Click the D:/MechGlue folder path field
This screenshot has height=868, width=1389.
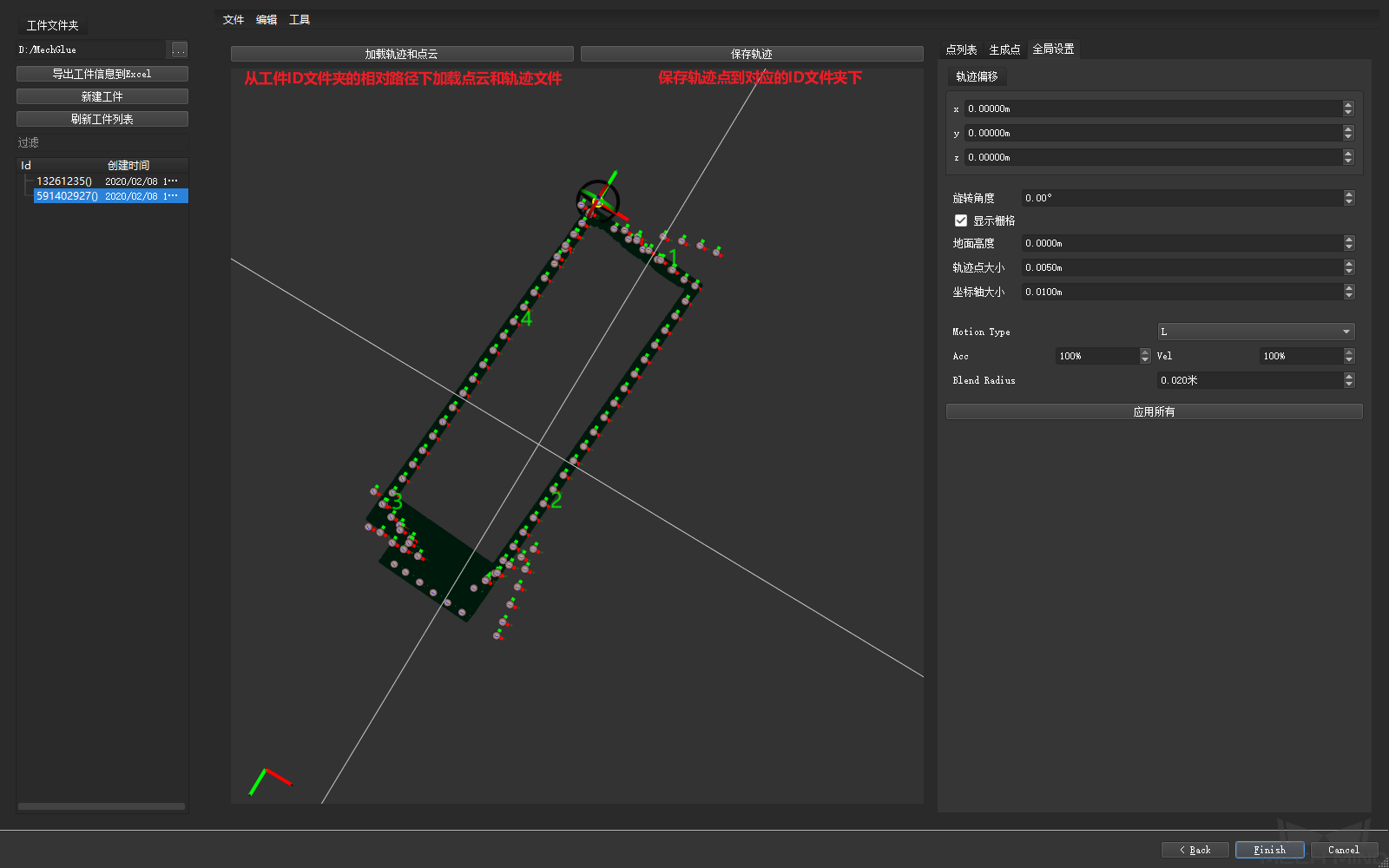(90, 49)
